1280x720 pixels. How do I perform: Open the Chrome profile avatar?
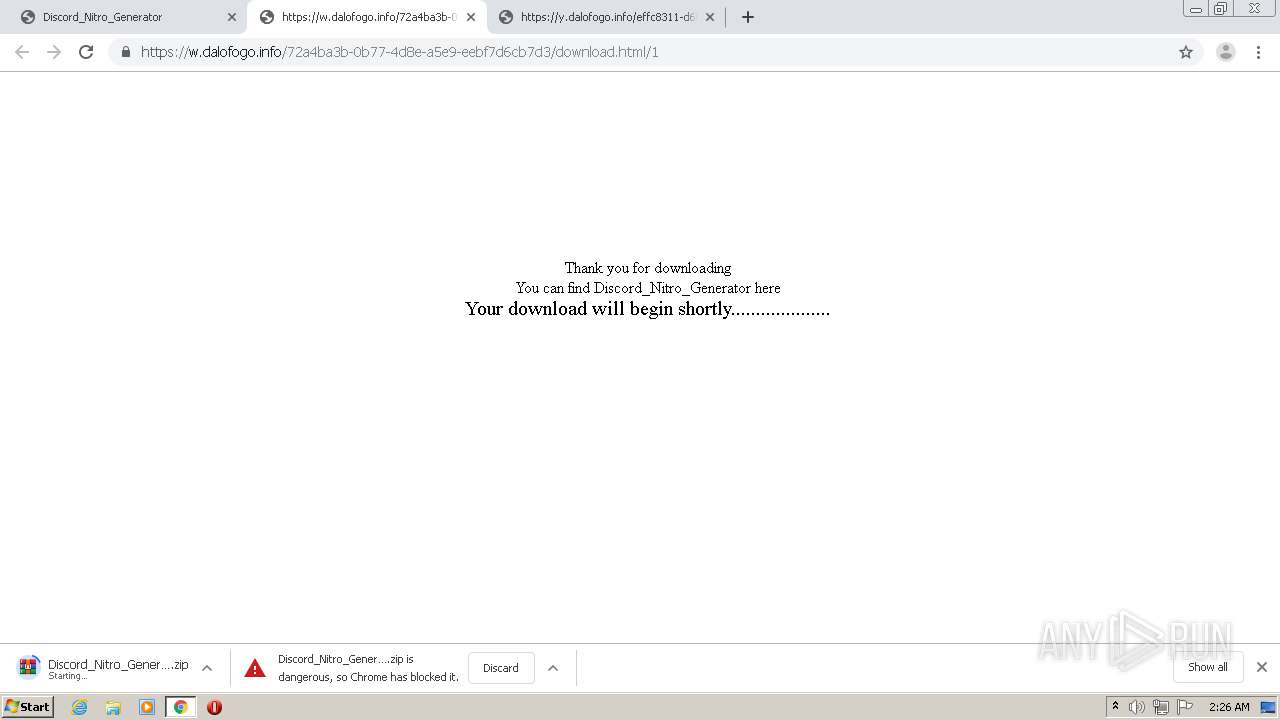(x=1226, y=52)
